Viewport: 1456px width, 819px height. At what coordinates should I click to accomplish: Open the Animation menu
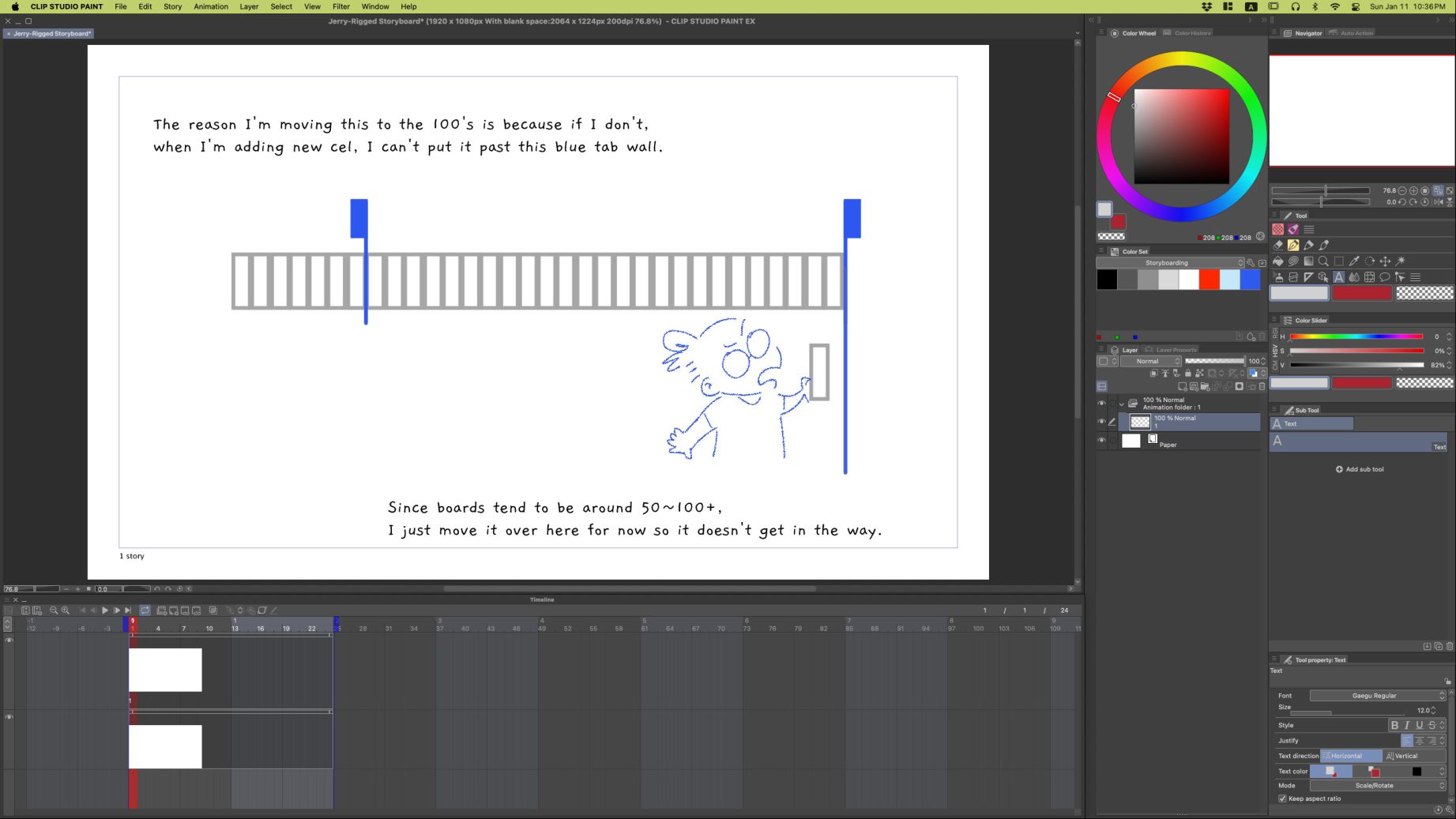pyautogui.click(x=210, y=6)
